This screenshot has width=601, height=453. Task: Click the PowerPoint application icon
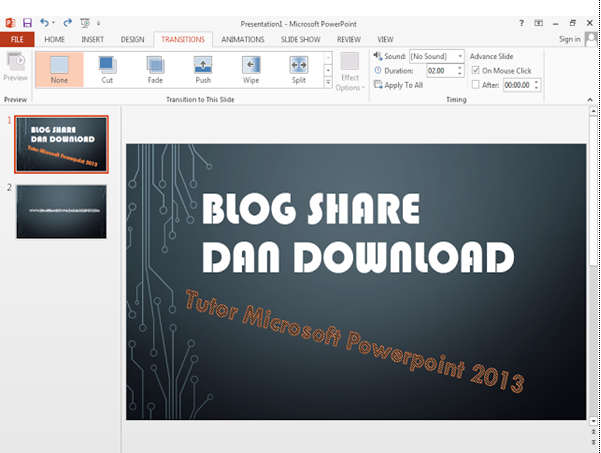tap(10, 23)
